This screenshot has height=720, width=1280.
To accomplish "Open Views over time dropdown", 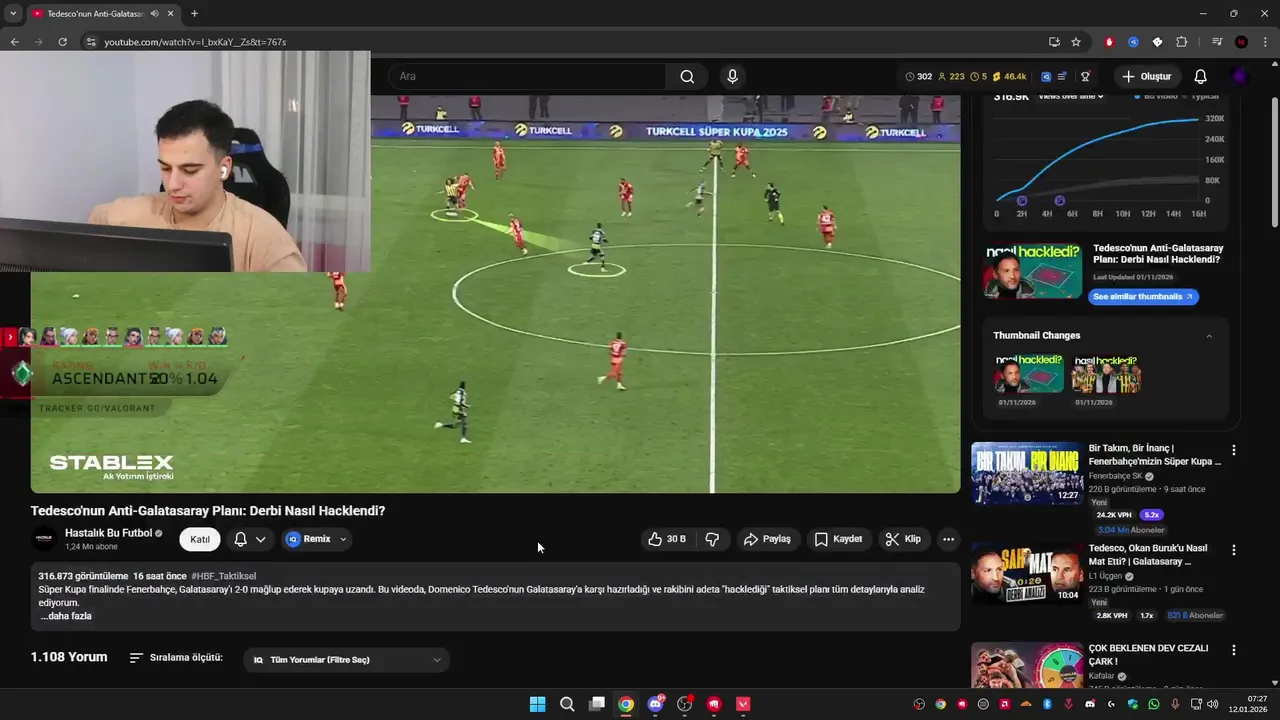I will [1071, 97].
